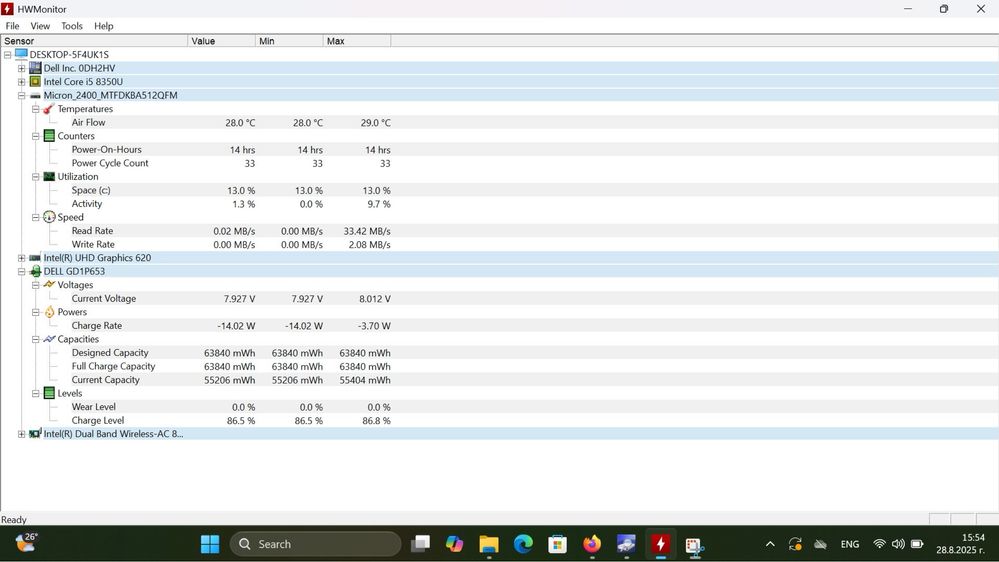Open Firefox from the taskbar
This screenshot has width=999, height=562.
pyautogui.click(x=592, y=544)
